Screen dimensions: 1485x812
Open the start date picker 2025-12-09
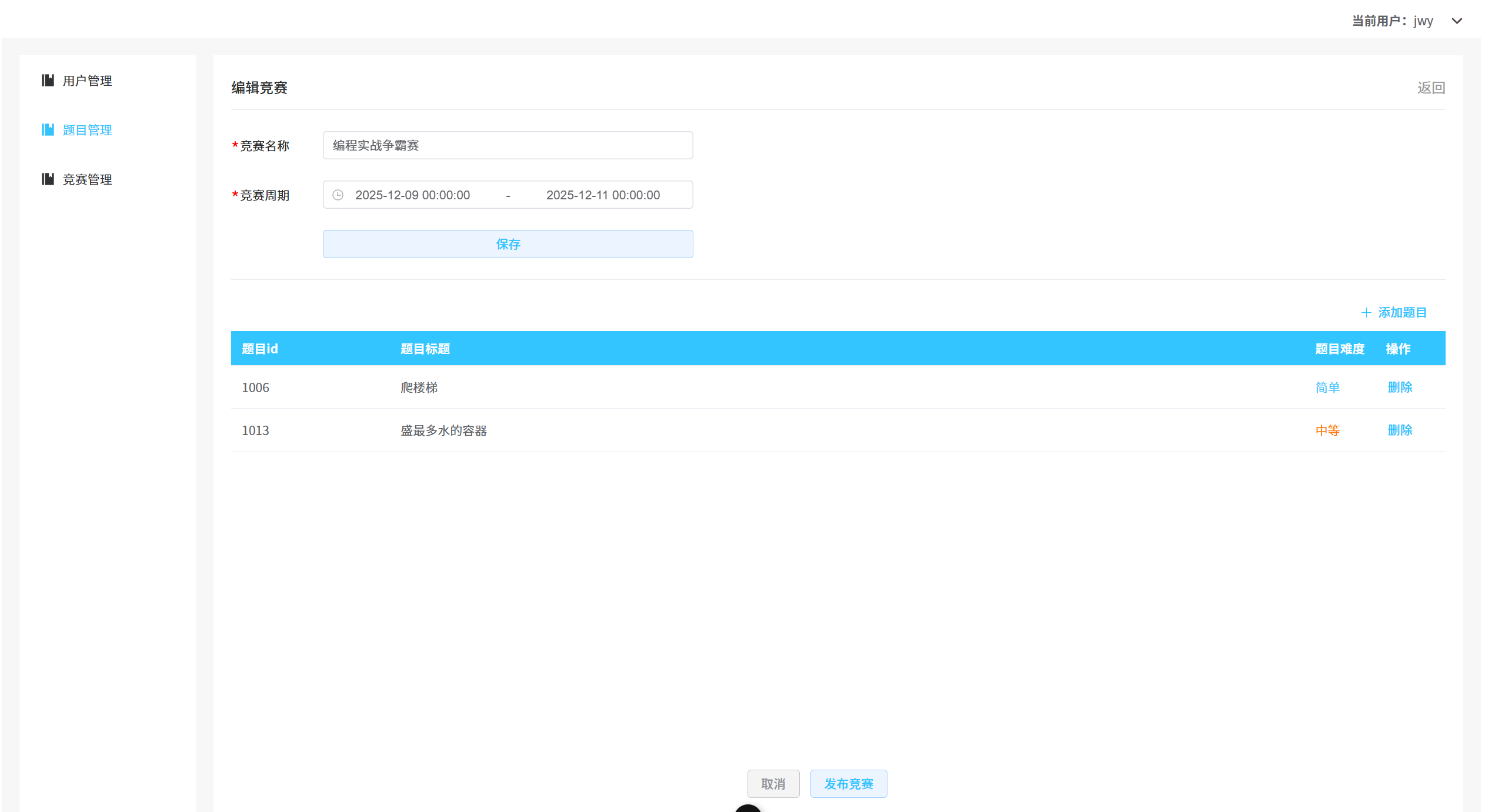(412, 195)
